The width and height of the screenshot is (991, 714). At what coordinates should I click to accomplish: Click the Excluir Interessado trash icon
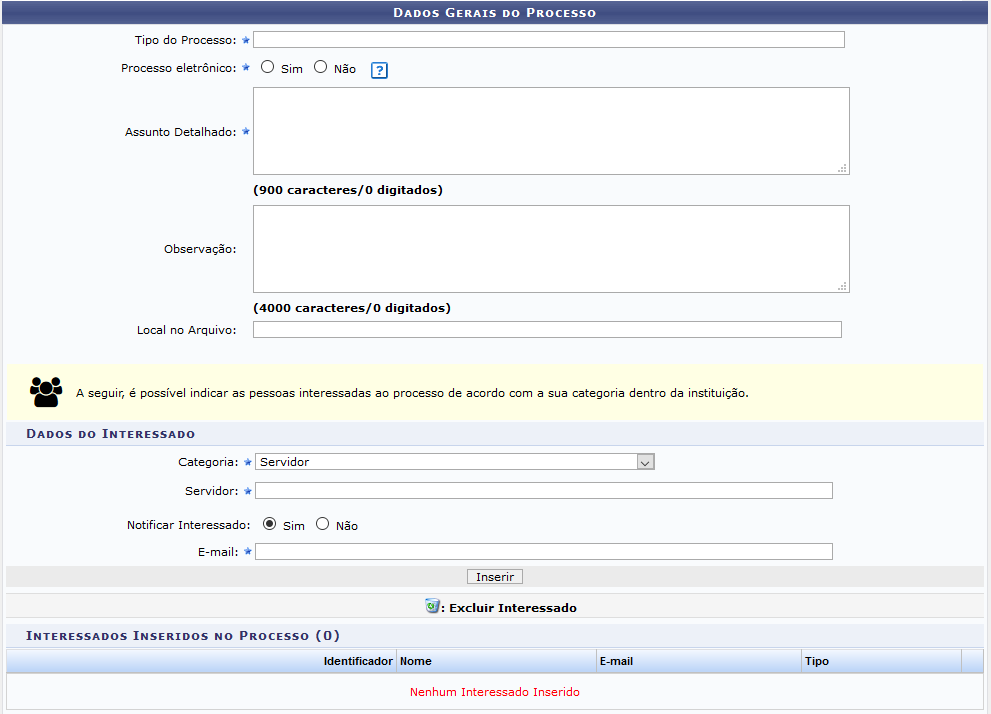click(432, 606)
